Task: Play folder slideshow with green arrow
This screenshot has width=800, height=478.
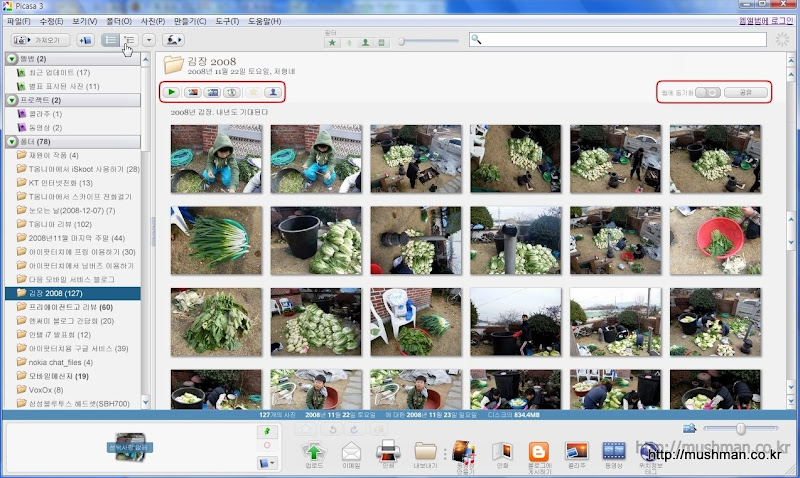Action: pos(171,92)
